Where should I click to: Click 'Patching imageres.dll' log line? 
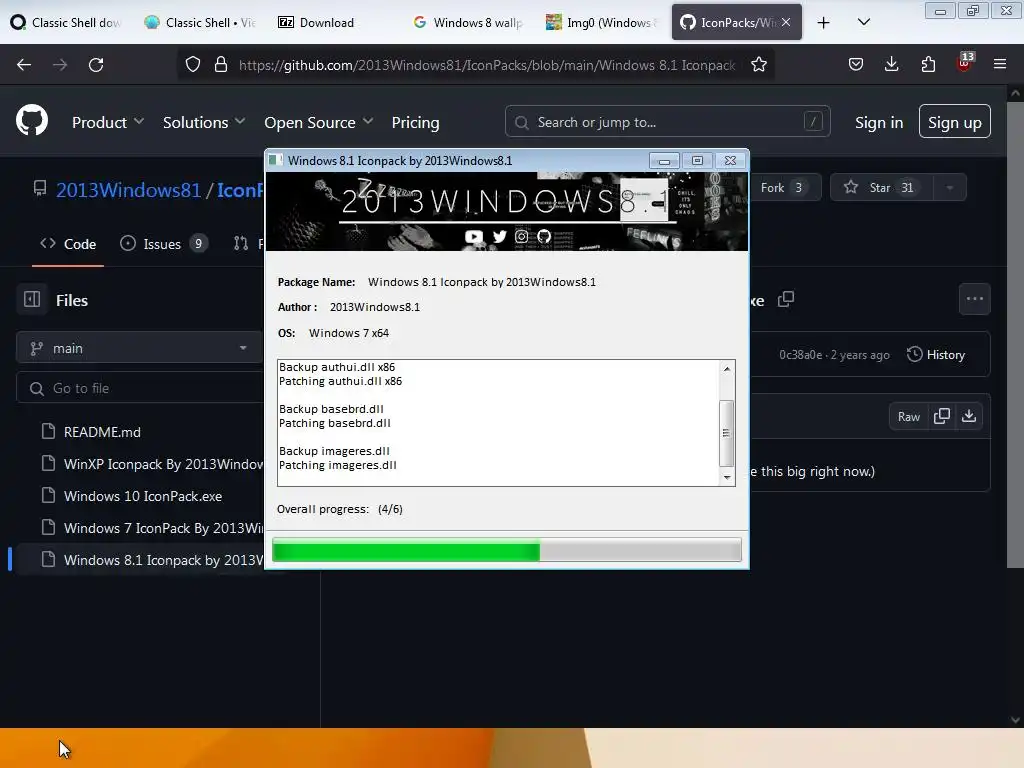pos(338,465)
